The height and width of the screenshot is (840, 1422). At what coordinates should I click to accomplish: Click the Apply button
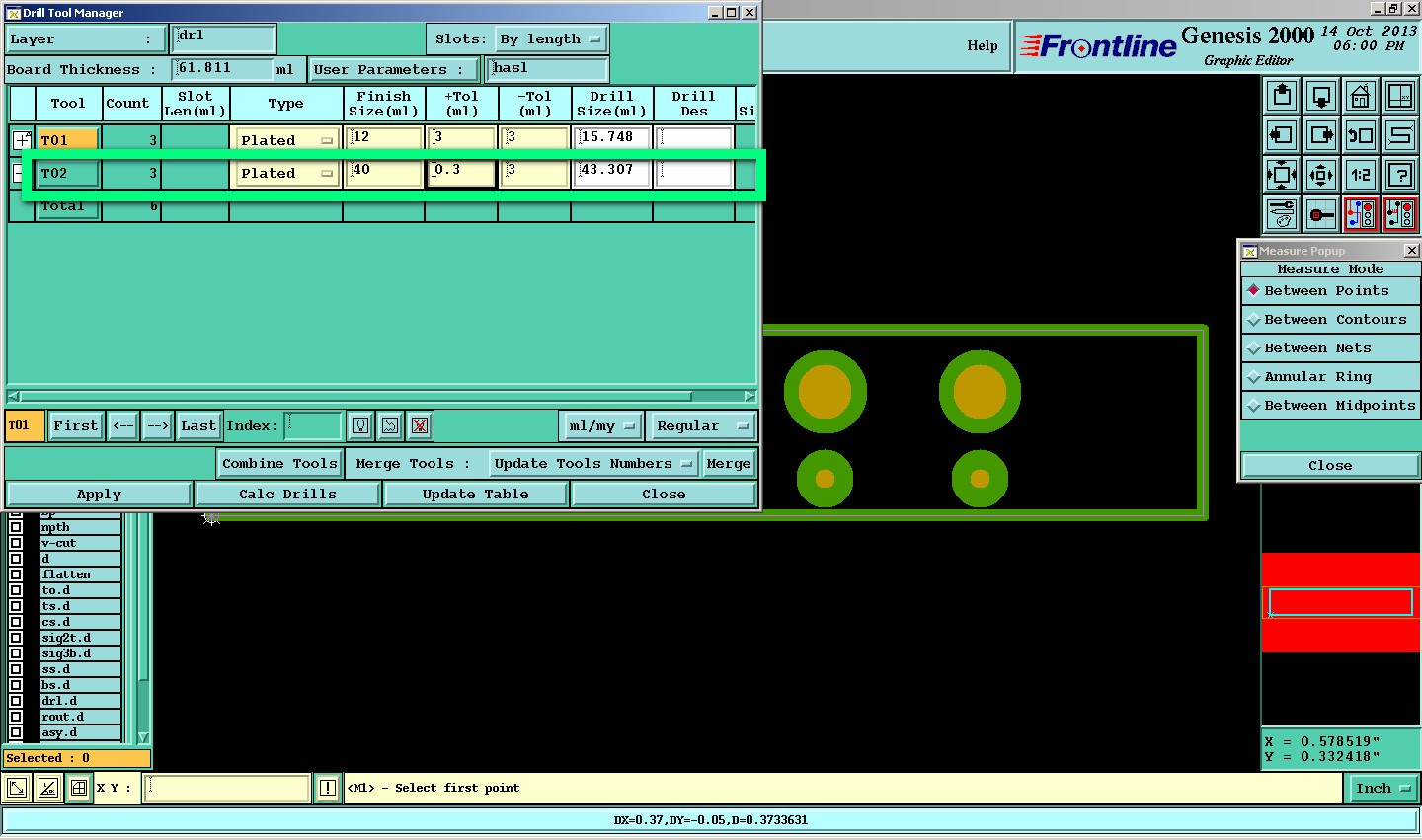99,495
